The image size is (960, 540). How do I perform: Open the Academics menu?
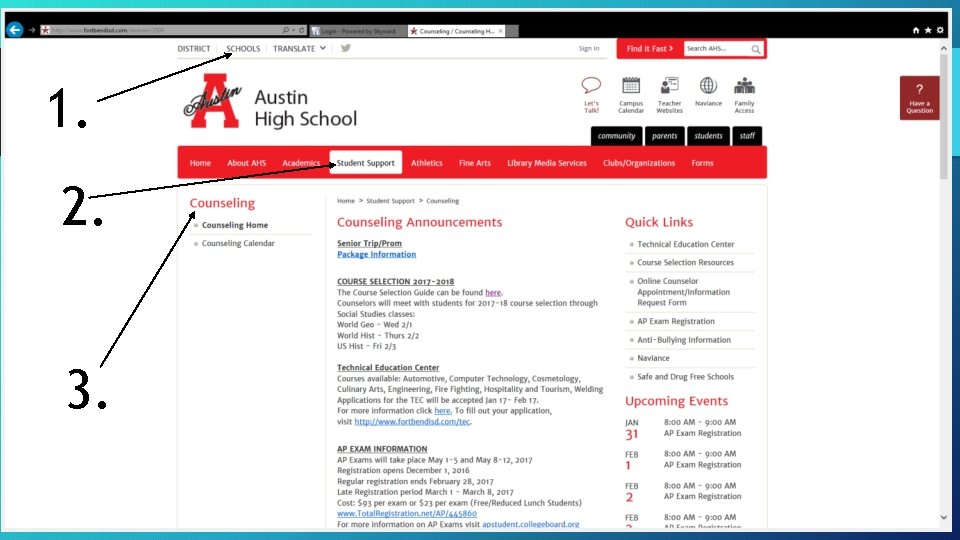pyautogui.click(x=301, y=163)
